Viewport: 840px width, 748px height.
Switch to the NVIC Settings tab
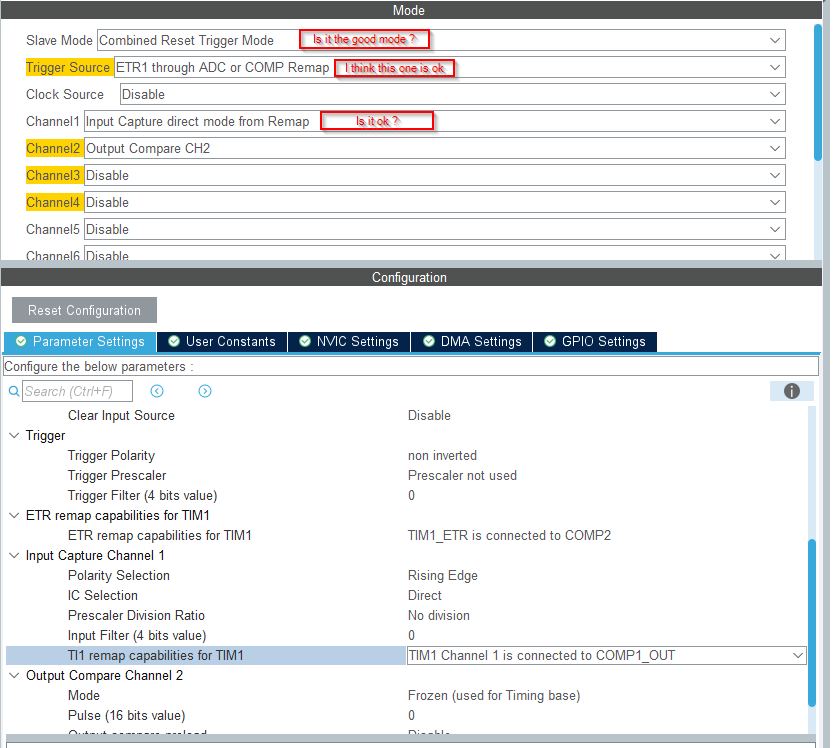(x=349, y=342)
